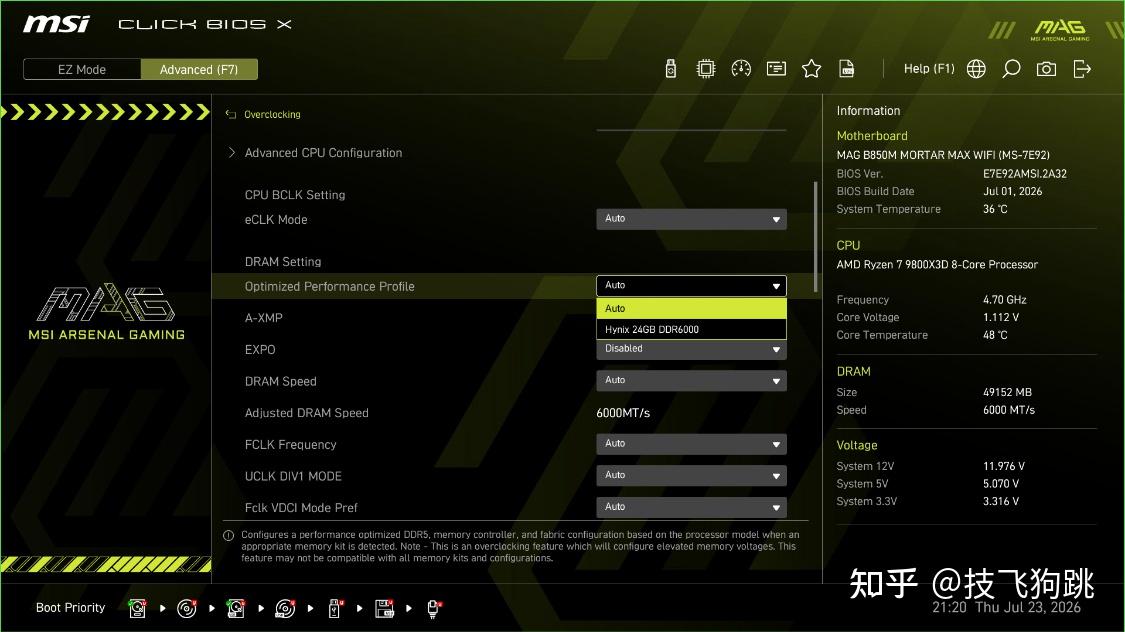This screenshot has height=632, width=1125.
Task: Select the USB key boot device icon
Action: point(334,608)
